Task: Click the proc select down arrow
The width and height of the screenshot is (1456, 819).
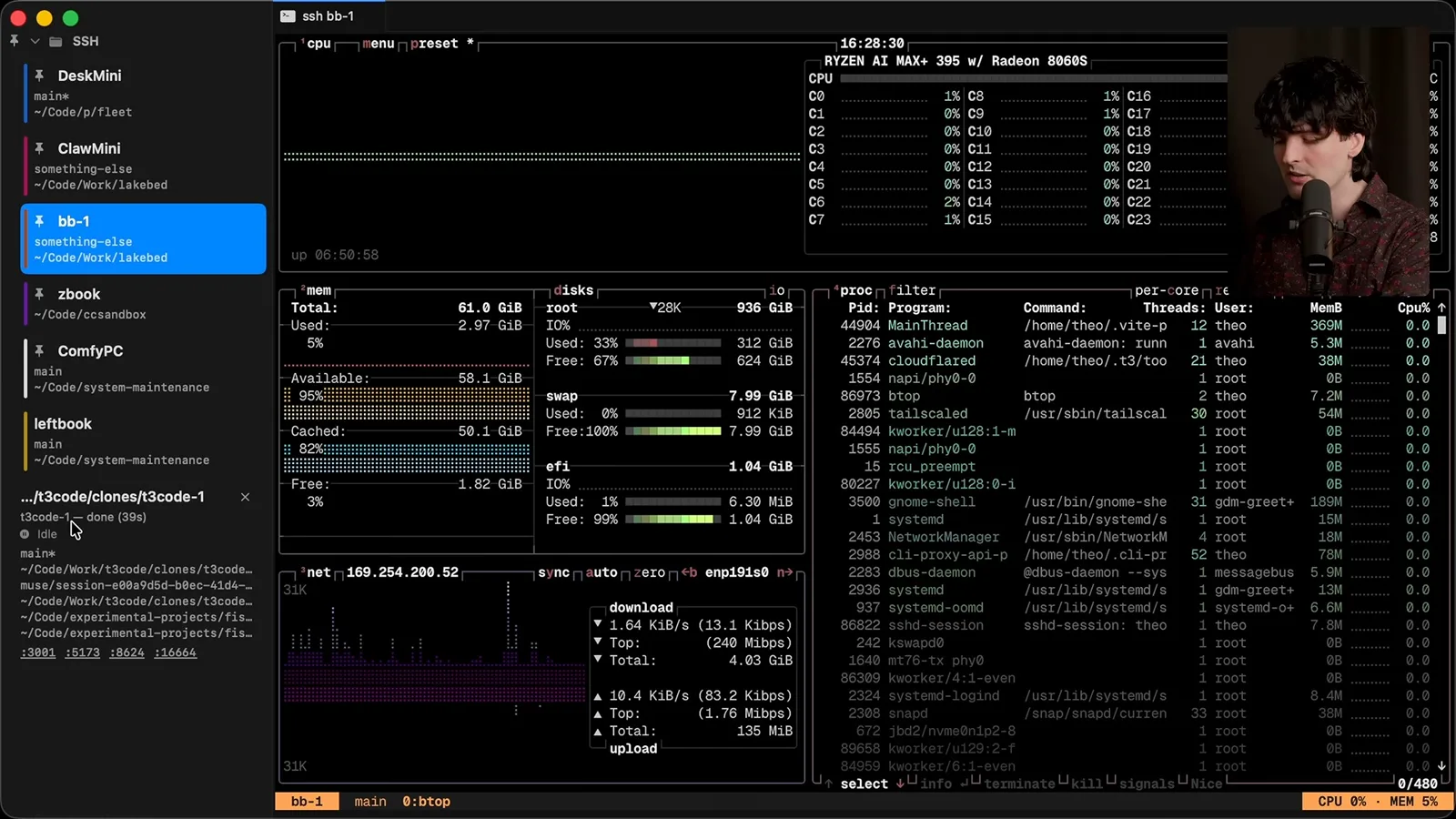Action: pos(900,784)
